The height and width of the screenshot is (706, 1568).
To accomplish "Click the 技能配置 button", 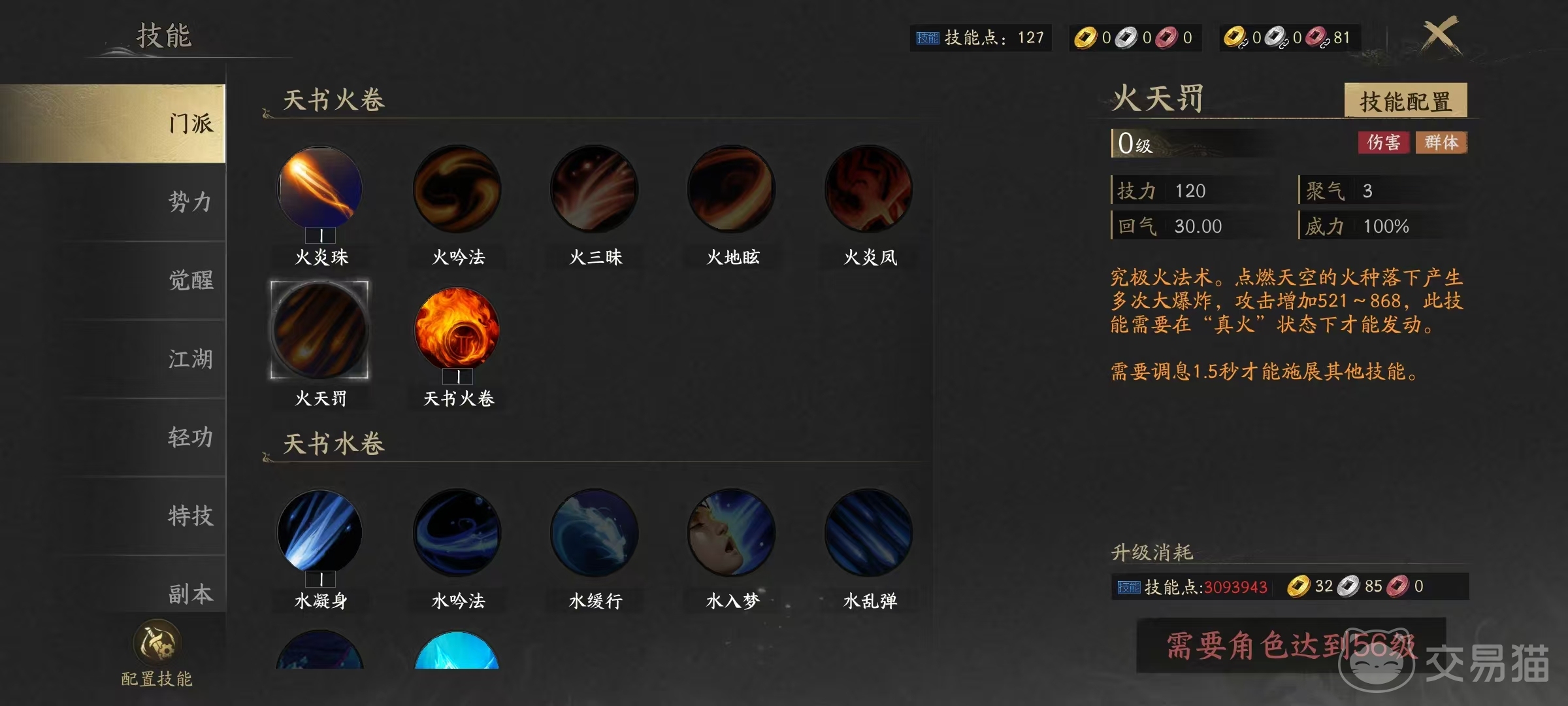I will [x=1405, y=101].
